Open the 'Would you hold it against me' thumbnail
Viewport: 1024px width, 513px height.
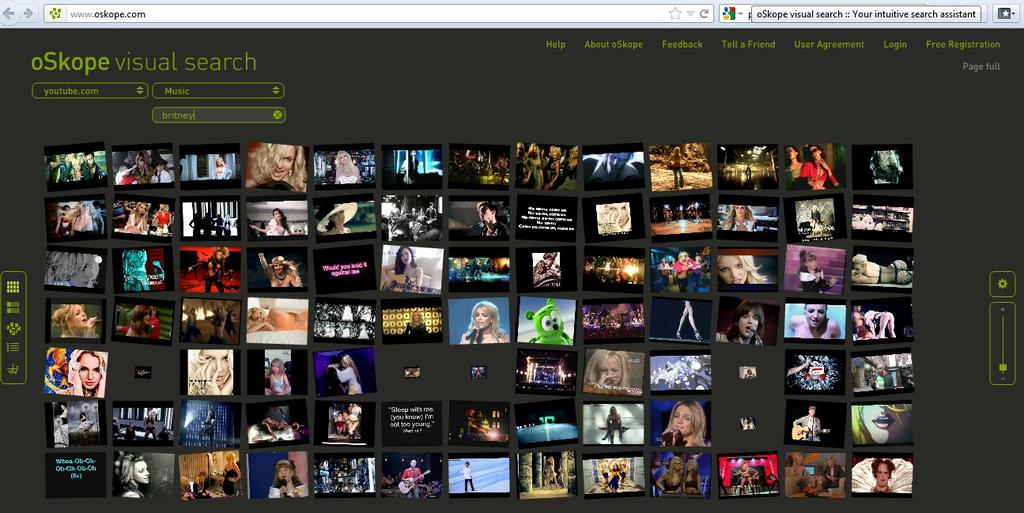coord(344,269)
